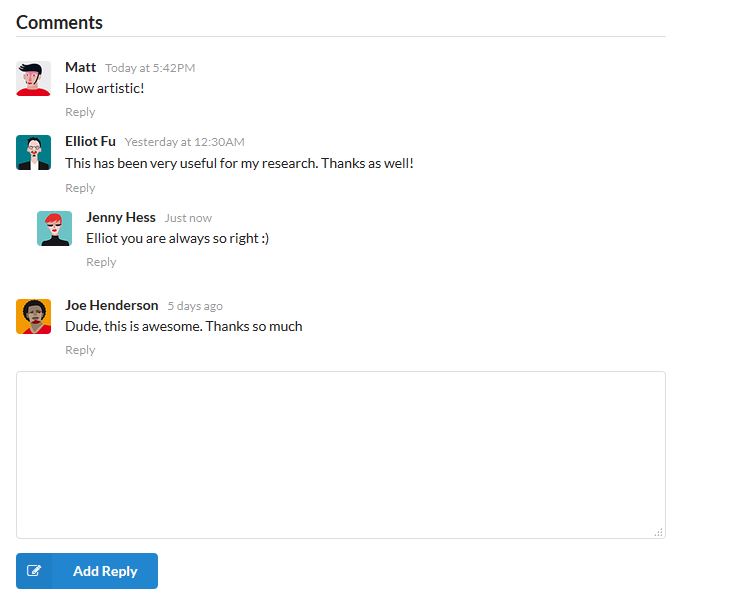
Task: Click the "5 days ago" timestamp
Action: [195, 306]
